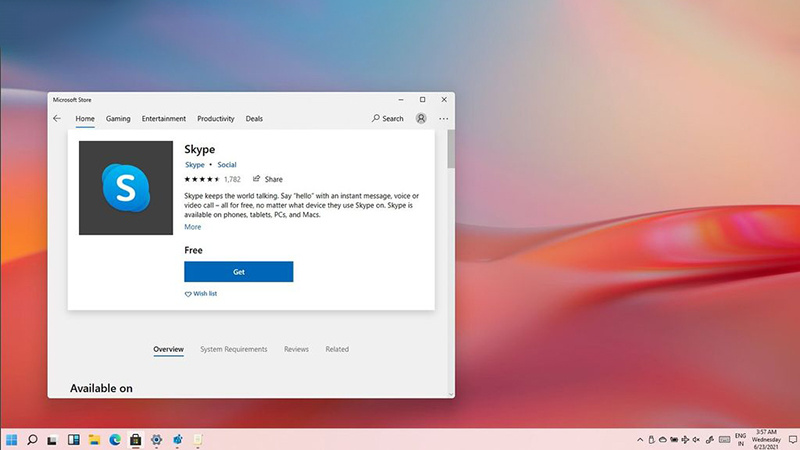Switch to System Requirements tab
800x450 pixels.
click(x=234, y=349)
